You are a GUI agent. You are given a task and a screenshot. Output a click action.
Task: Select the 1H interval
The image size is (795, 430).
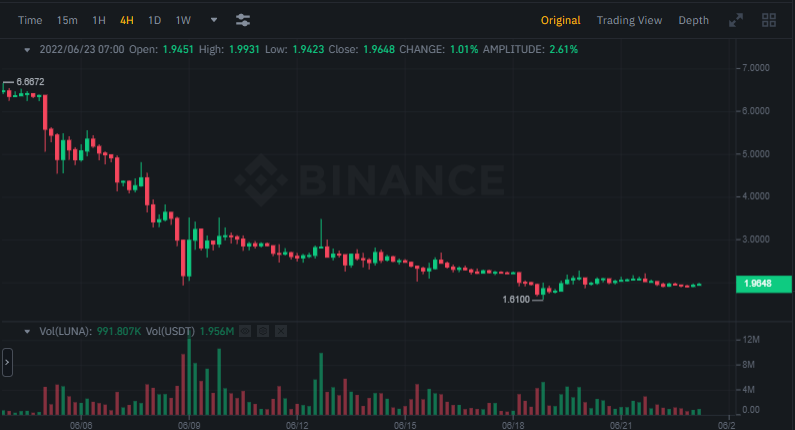pos(99,20)
